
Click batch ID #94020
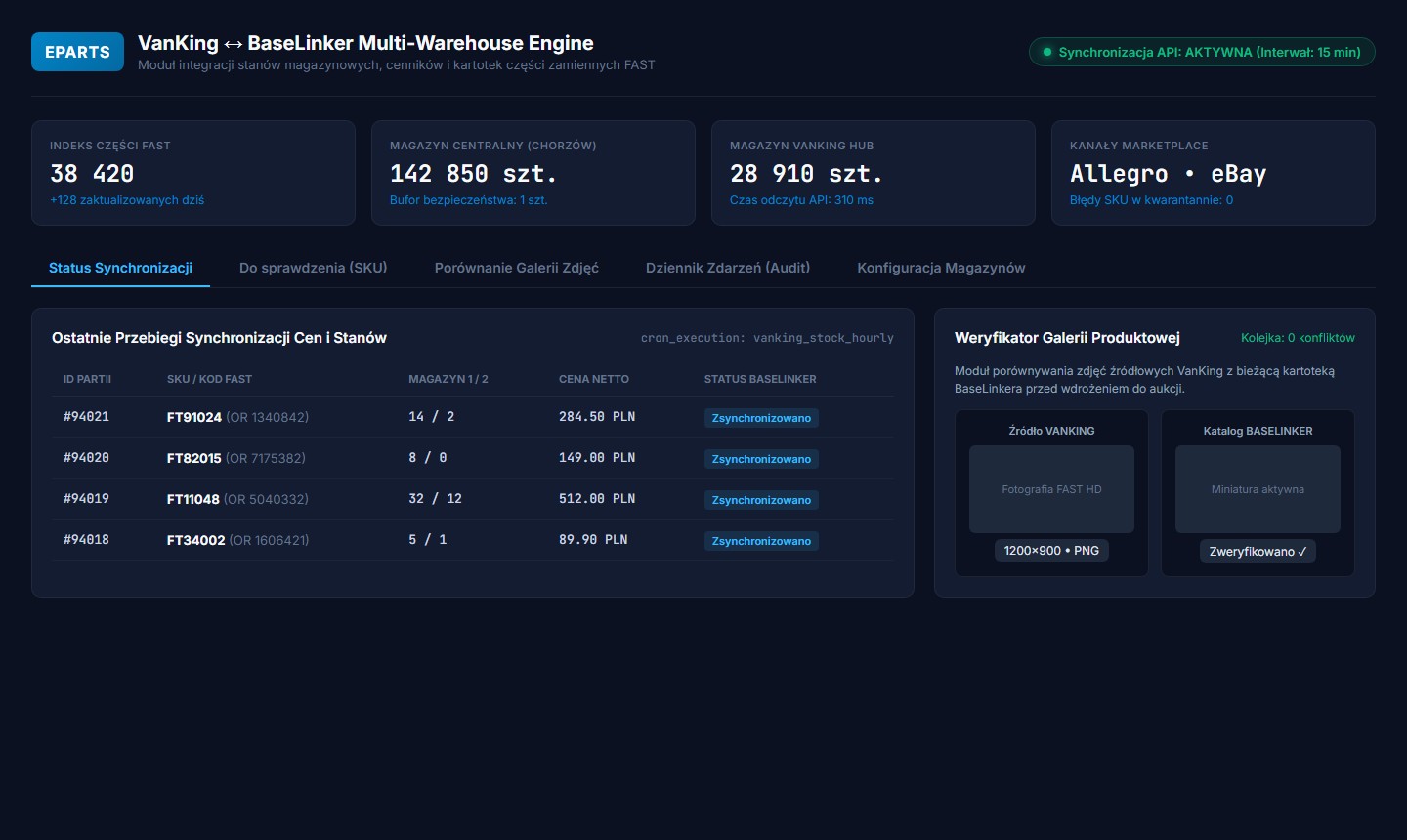click(86, 458)
